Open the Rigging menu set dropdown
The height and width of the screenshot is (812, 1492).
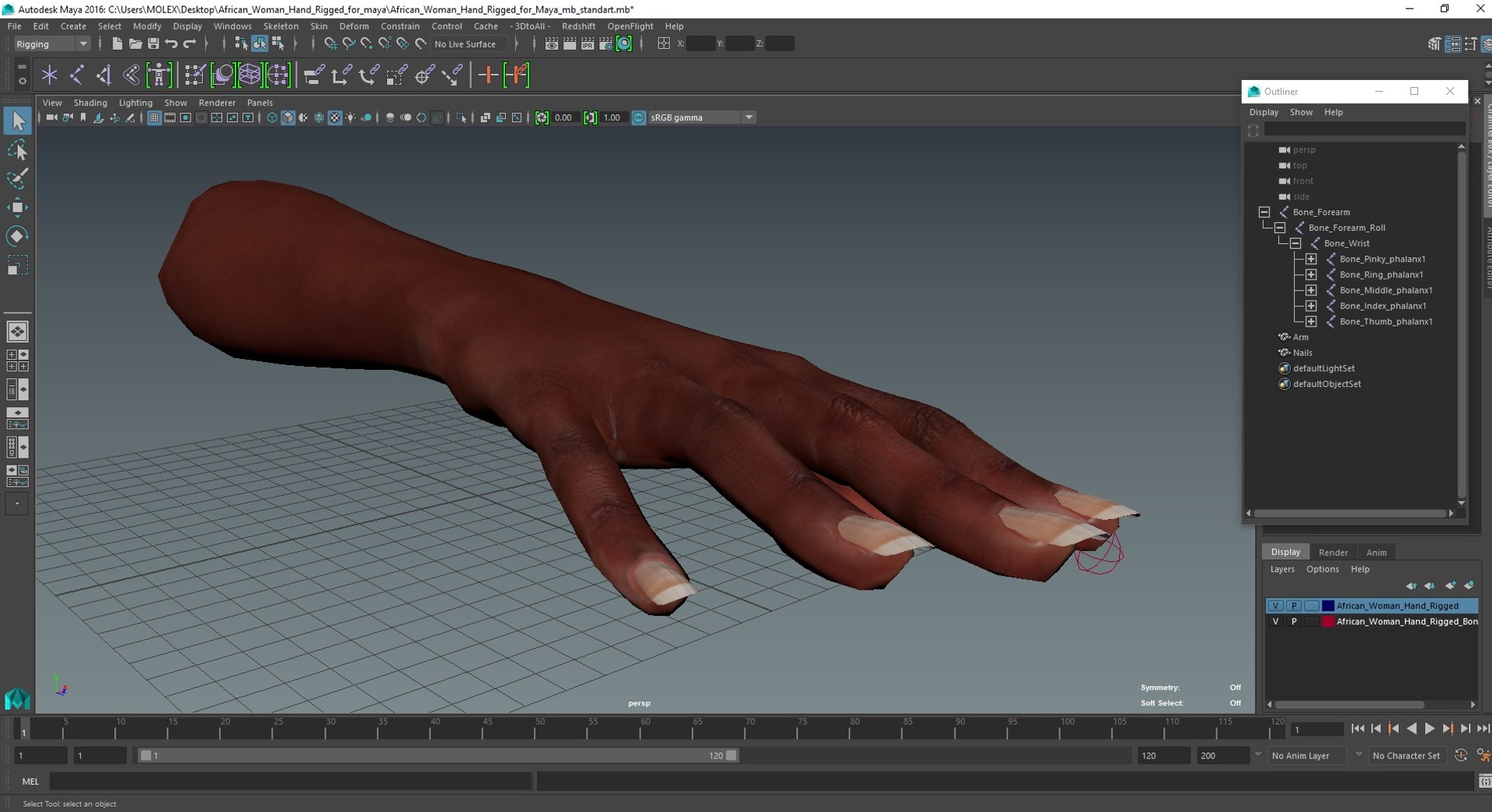(51, 44)
